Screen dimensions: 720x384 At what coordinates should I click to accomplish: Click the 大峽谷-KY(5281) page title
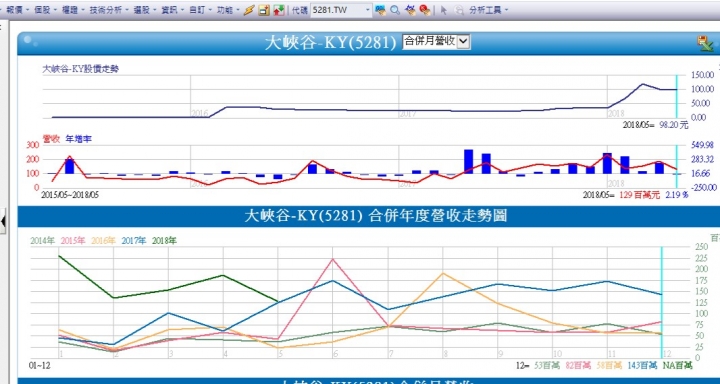(x=330, y=43)
